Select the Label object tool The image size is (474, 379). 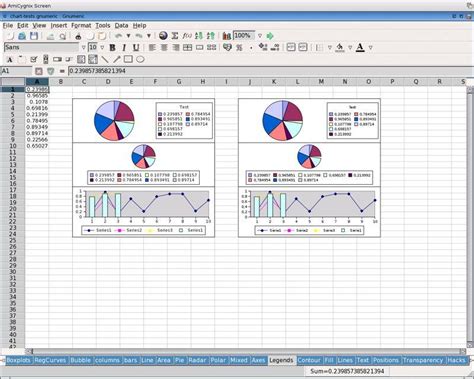(x=10, y=60)
